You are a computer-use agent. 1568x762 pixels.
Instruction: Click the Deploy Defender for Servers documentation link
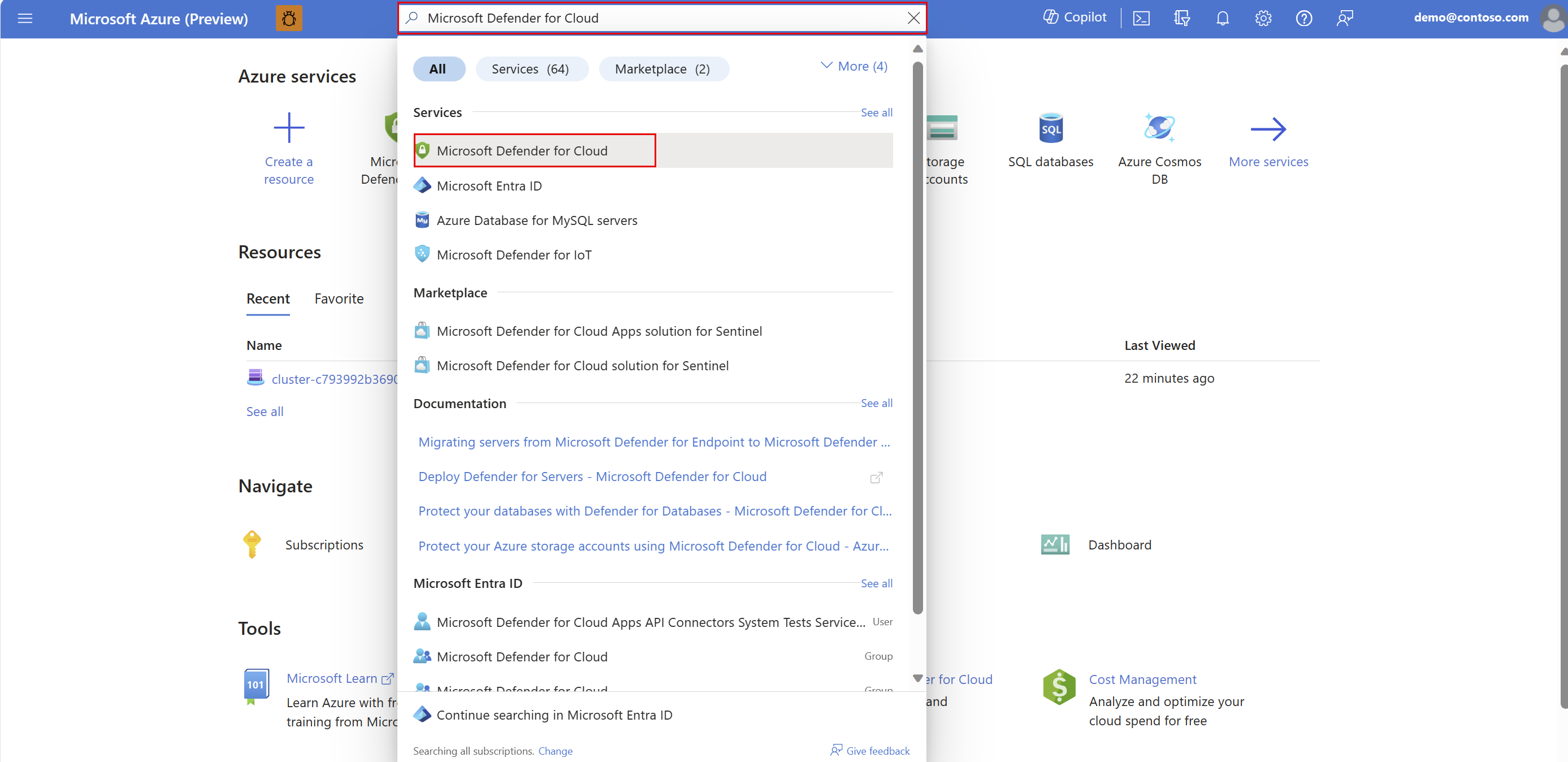tap(593, 476)
